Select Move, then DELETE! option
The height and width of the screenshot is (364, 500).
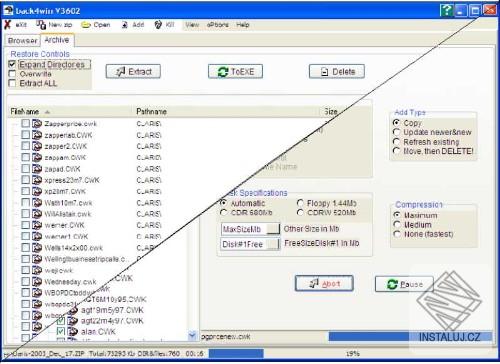point(396,151)
